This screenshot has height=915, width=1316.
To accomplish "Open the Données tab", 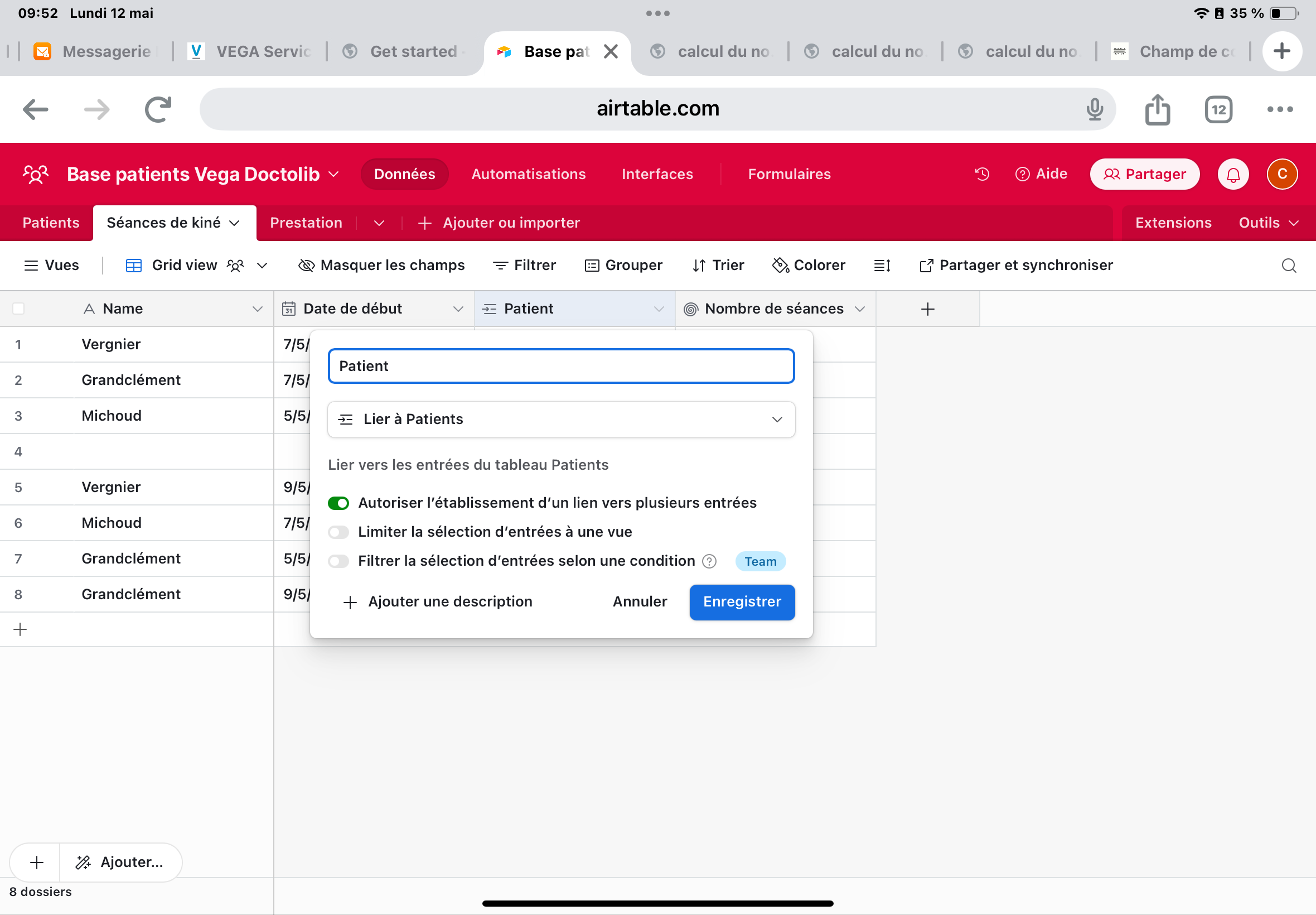I will [x=404, y=174].
